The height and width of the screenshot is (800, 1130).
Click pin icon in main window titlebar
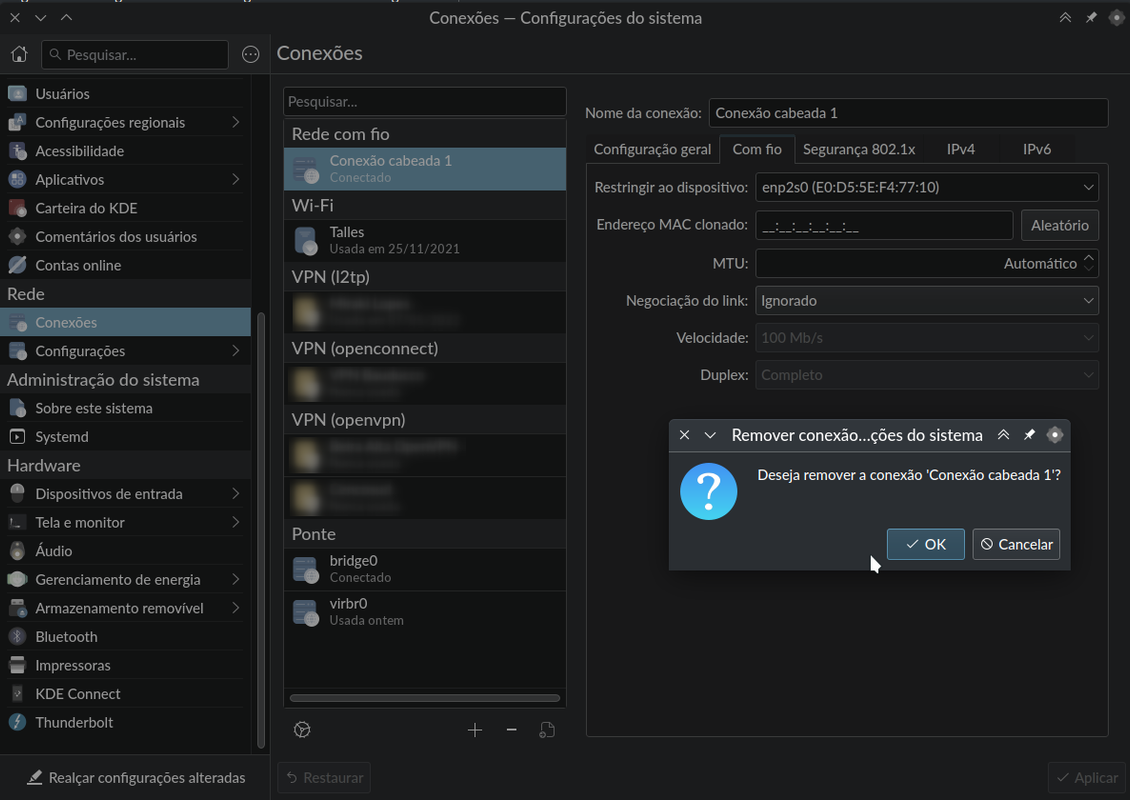pyautogui.click(x=1091, y=17)
